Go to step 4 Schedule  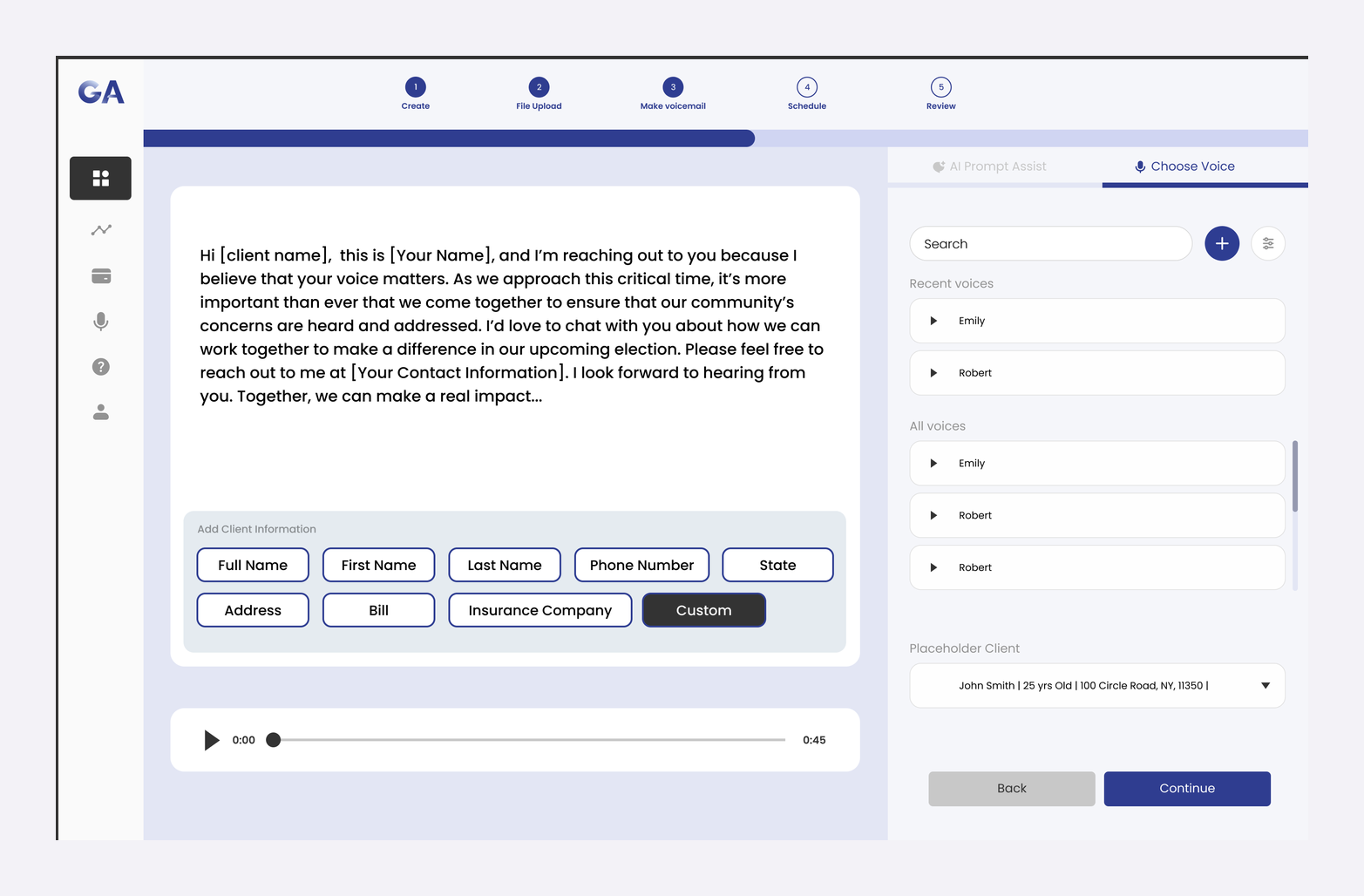tap(807, 93)
